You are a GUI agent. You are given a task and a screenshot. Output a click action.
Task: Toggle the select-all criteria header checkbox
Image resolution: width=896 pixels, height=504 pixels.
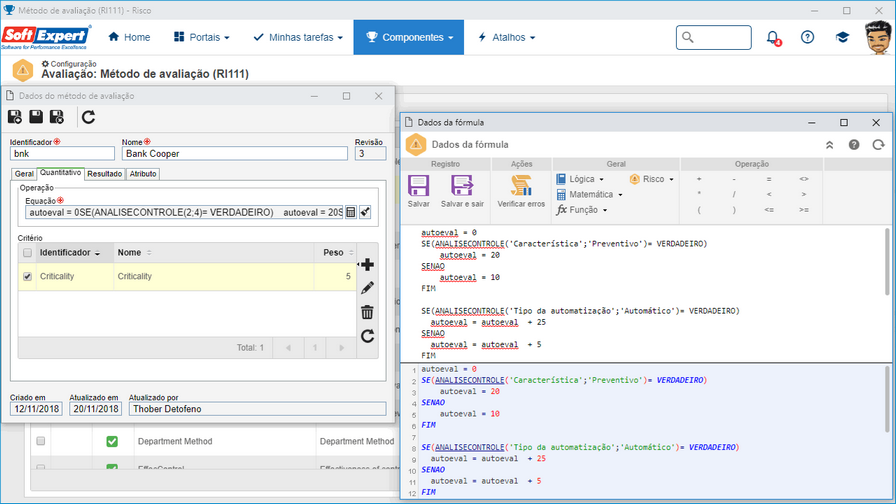pos(27,253)
